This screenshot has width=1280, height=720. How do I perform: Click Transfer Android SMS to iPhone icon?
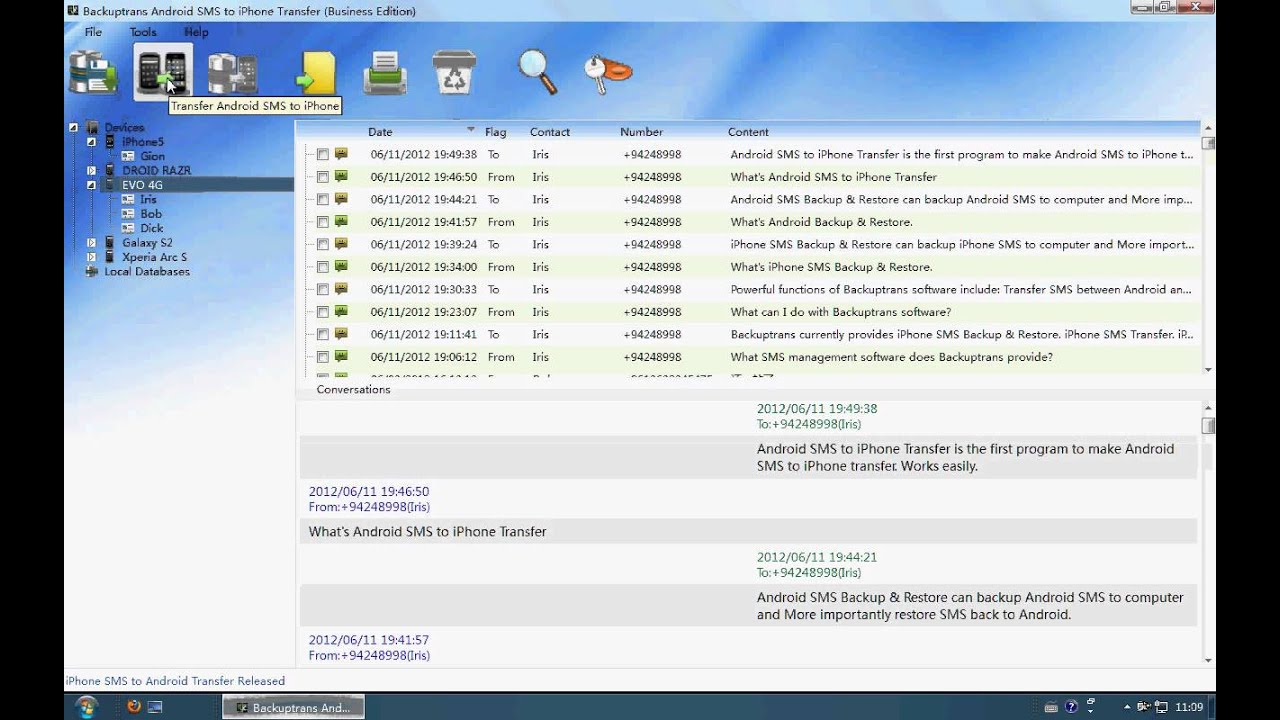pos(162,73)
